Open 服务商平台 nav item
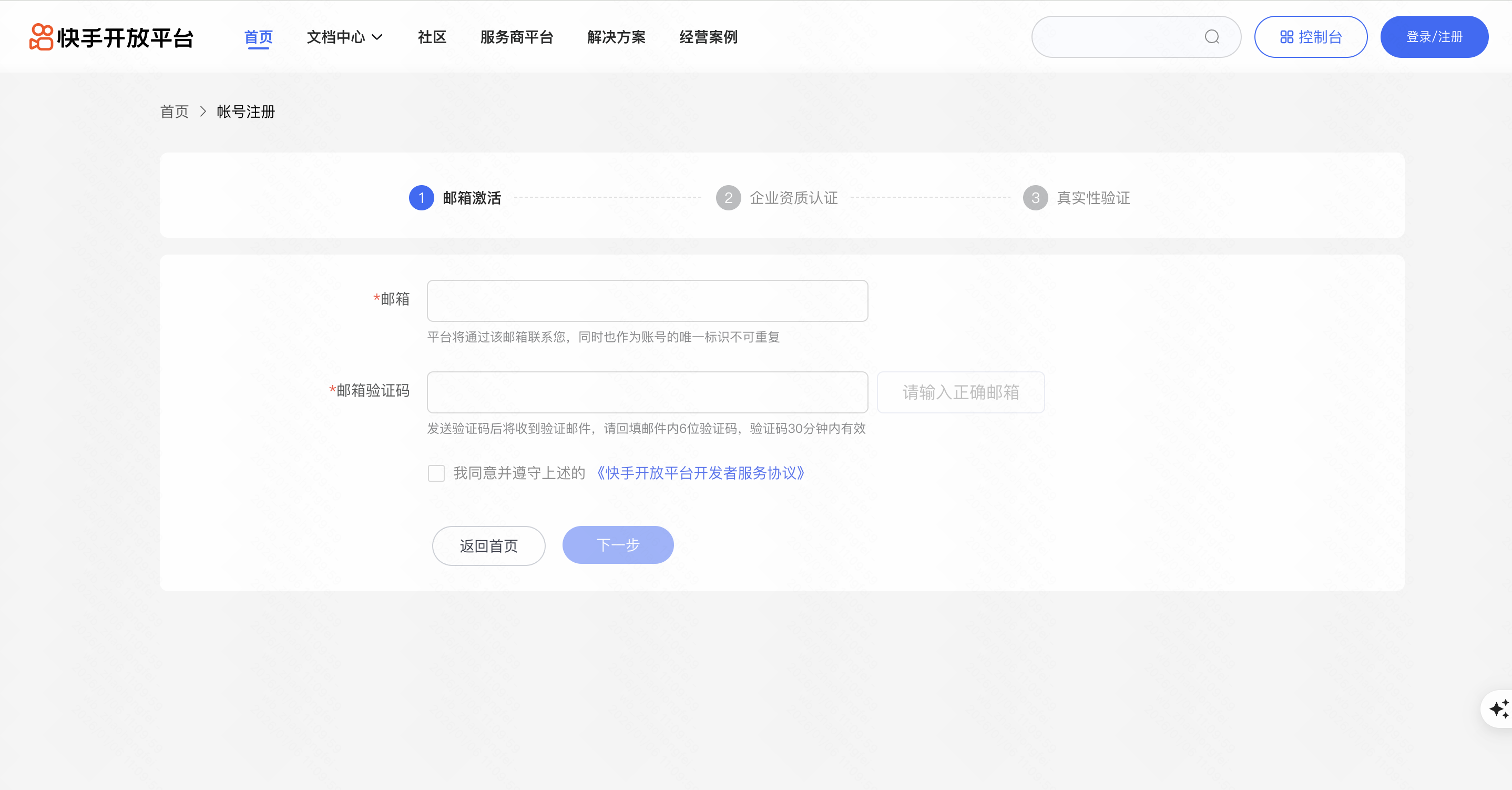Viewport: 1512px width, 790px height. (x=516, y=37)
